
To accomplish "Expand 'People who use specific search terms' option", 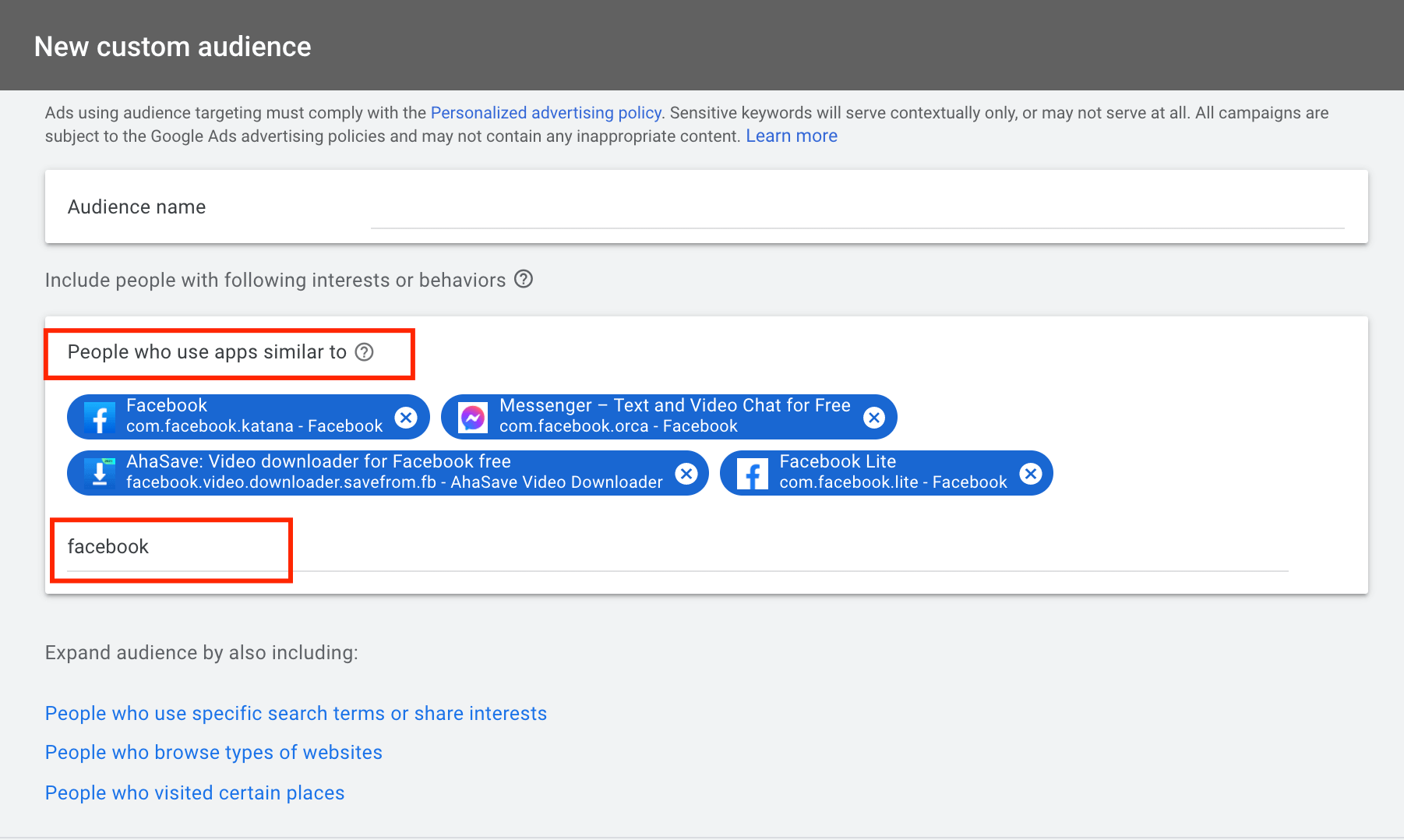I will coord(296,713).
